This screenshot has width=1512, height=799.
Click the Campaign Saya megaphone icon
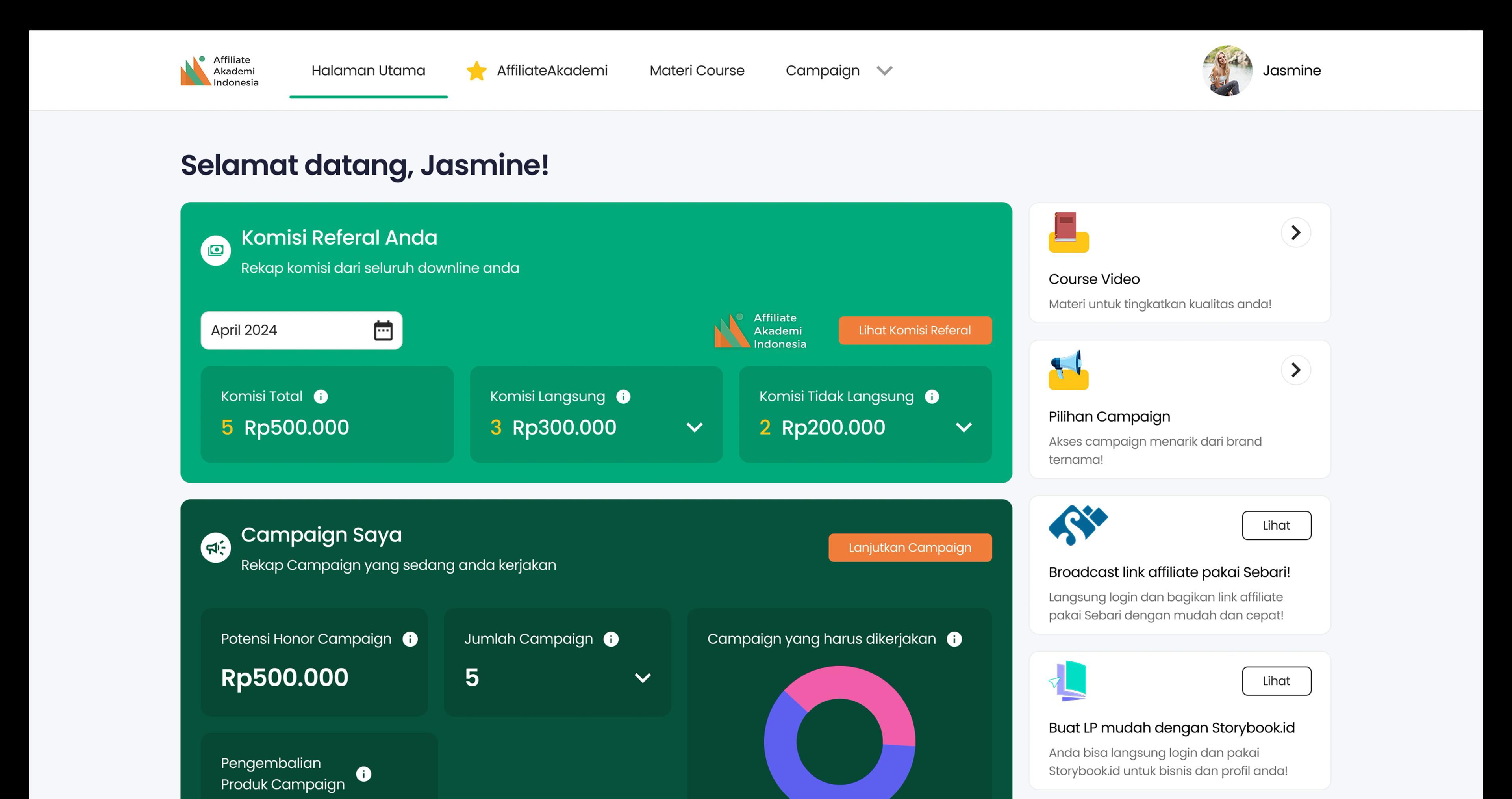click(x=216, y=548)
